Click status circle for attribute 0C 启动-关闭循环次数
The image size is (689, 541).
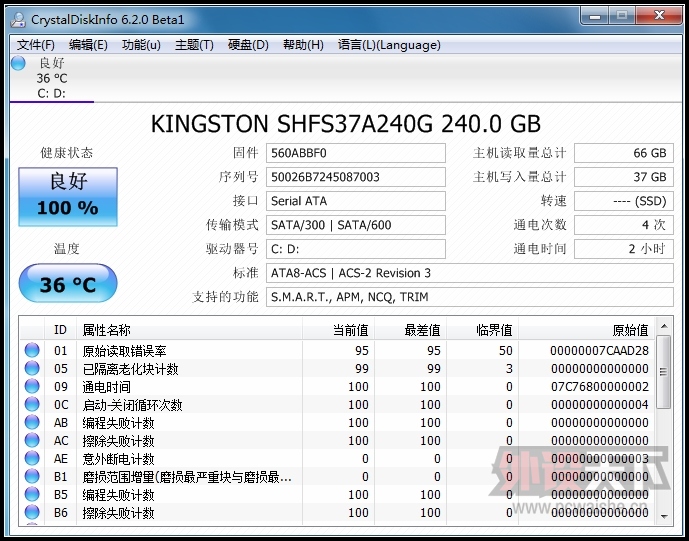point(32,404)
